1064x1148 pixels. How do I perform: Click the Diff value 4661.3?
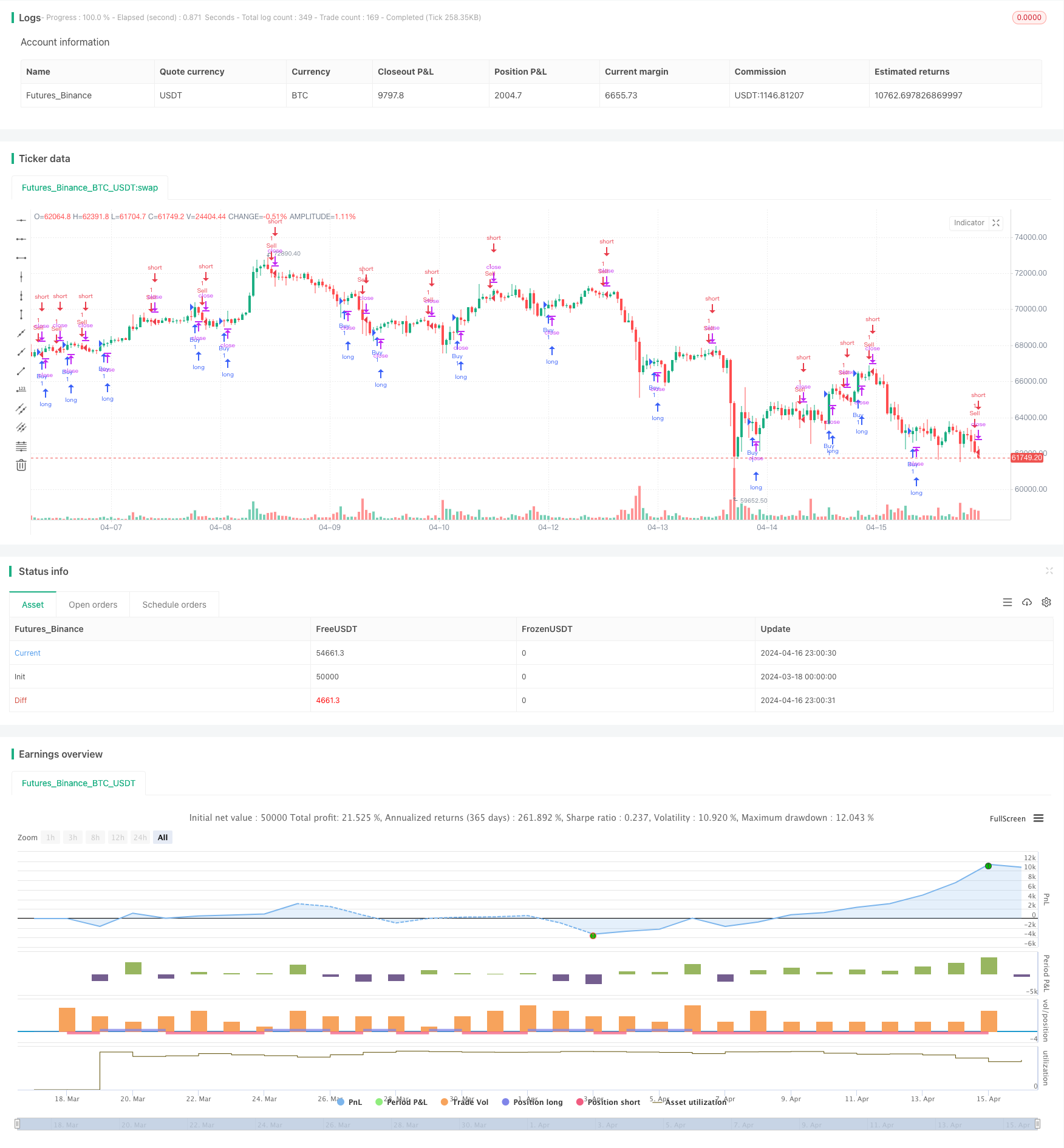tap(328, 700)
